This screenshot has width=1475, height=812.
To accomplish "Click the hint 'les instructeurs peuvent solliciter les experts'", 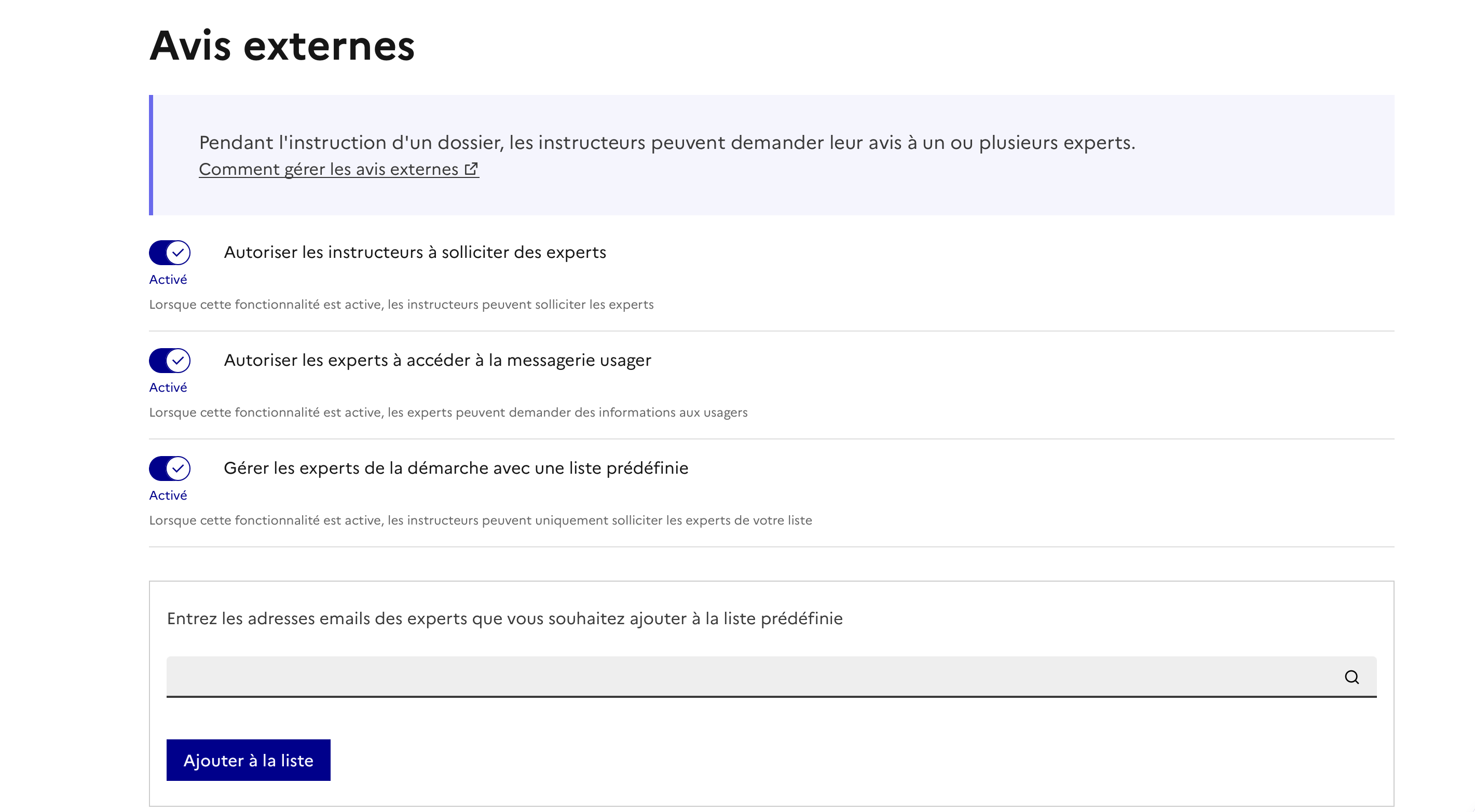I will coord(401,305).
